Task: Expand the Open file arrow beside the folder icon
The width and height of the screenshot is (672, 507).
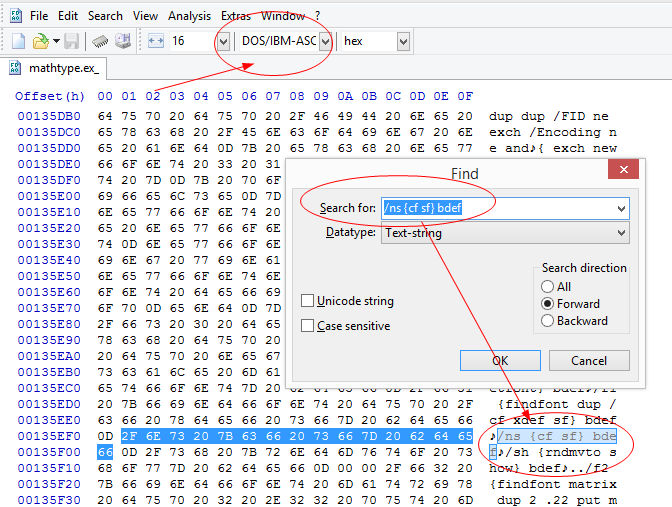Action: point(56,41)
